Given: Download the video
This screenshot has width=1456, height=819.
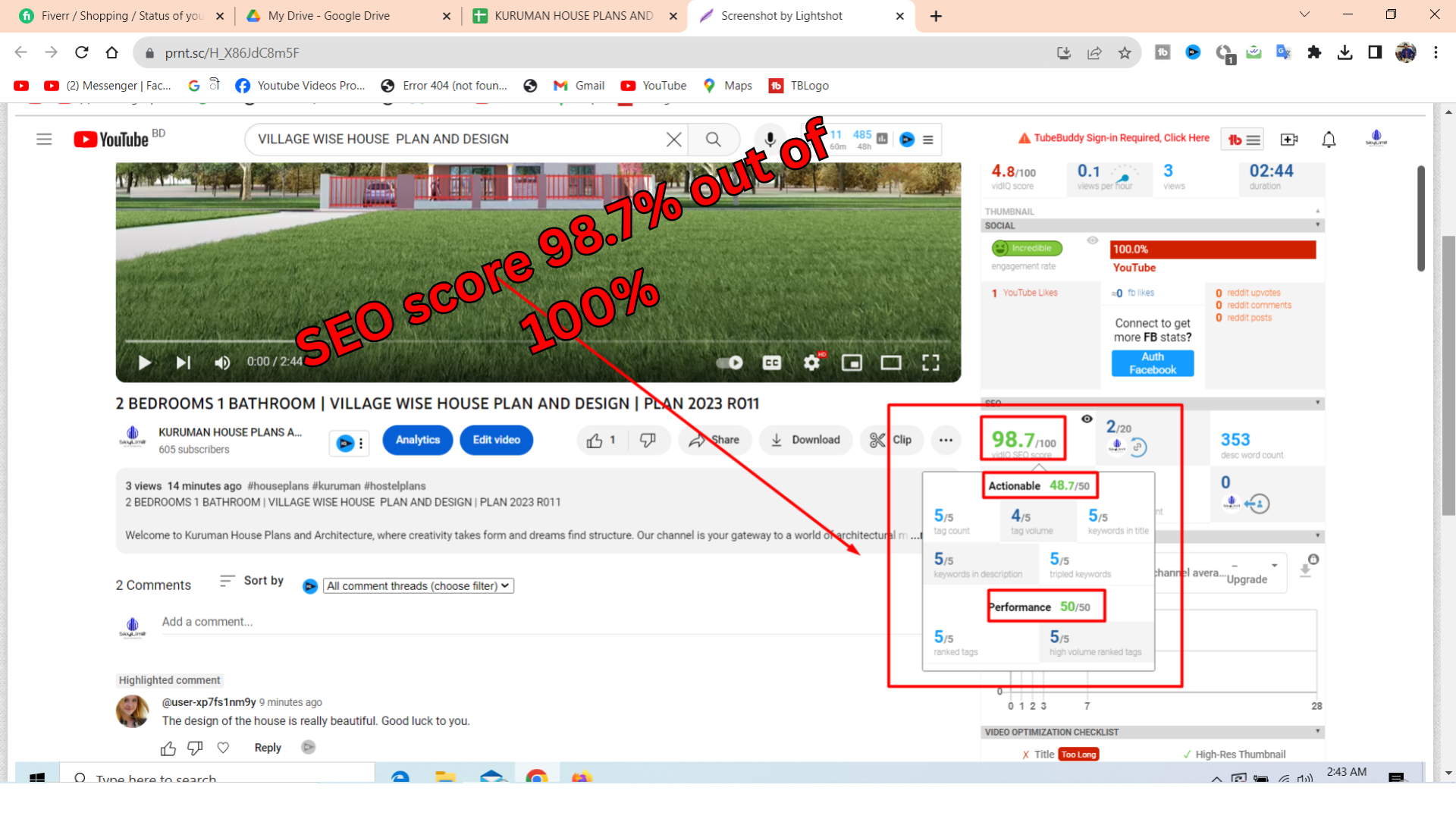Looking at the screenshot, I should point(805,440).
